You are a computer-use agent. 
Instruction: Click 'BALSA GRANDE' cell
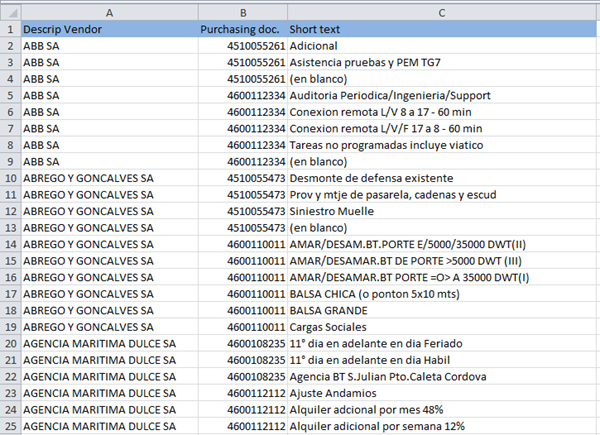[x=442, y=310]
